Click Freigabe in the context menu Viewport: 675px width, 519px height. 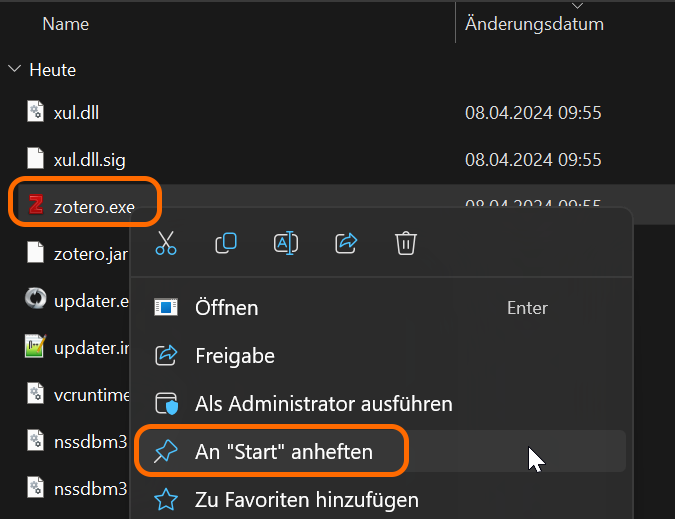pos(234,356)
